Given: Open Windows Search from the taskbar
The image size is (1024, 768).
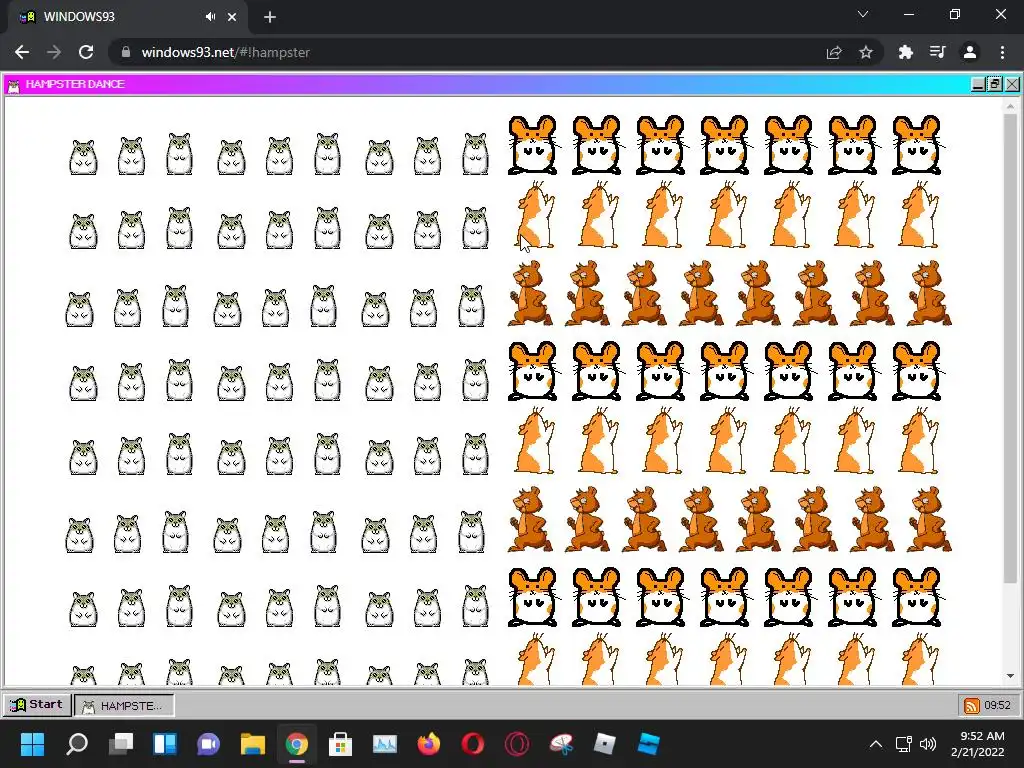Looking at the screenshot, I should tap(77, 744).
